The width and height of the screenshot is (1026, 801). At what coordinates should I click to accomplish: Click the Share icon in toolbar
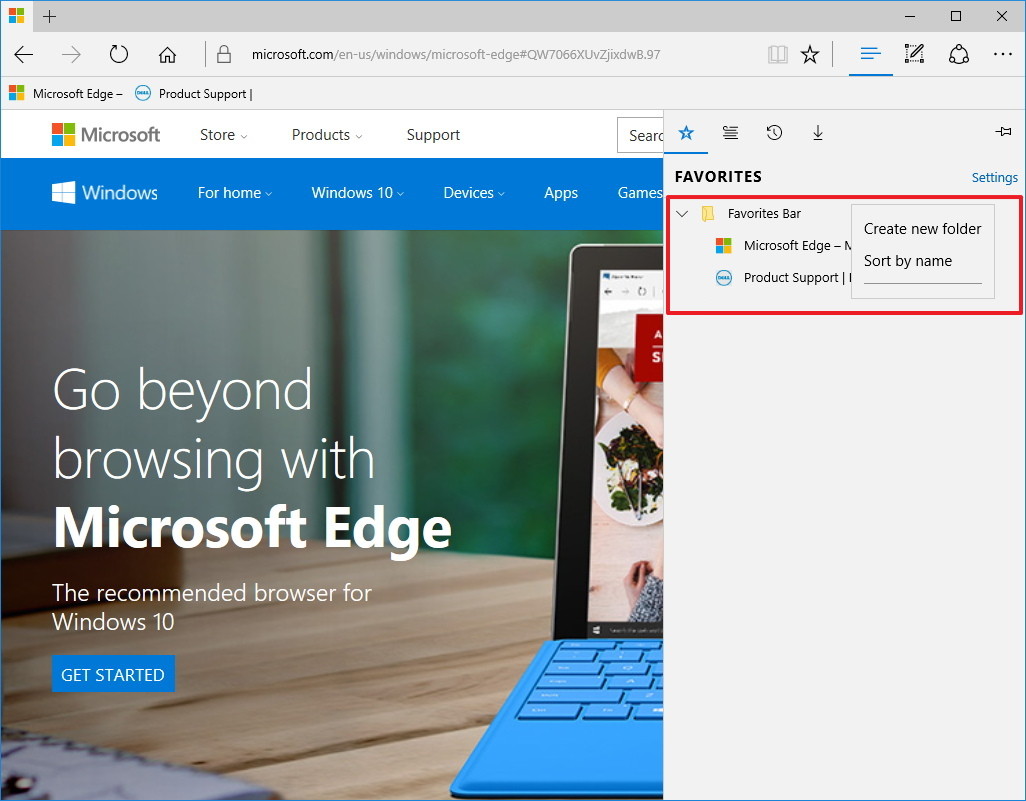[959, 54]
